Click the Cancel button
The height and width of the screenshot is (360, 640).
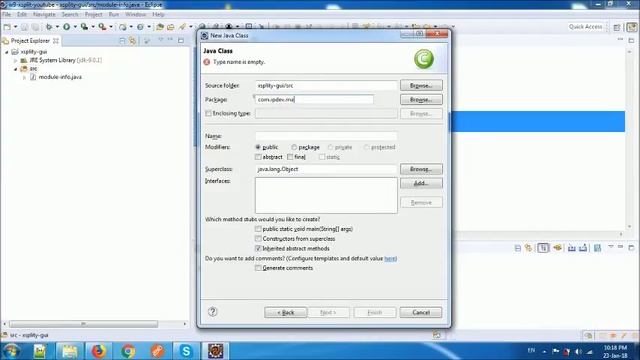421,313
